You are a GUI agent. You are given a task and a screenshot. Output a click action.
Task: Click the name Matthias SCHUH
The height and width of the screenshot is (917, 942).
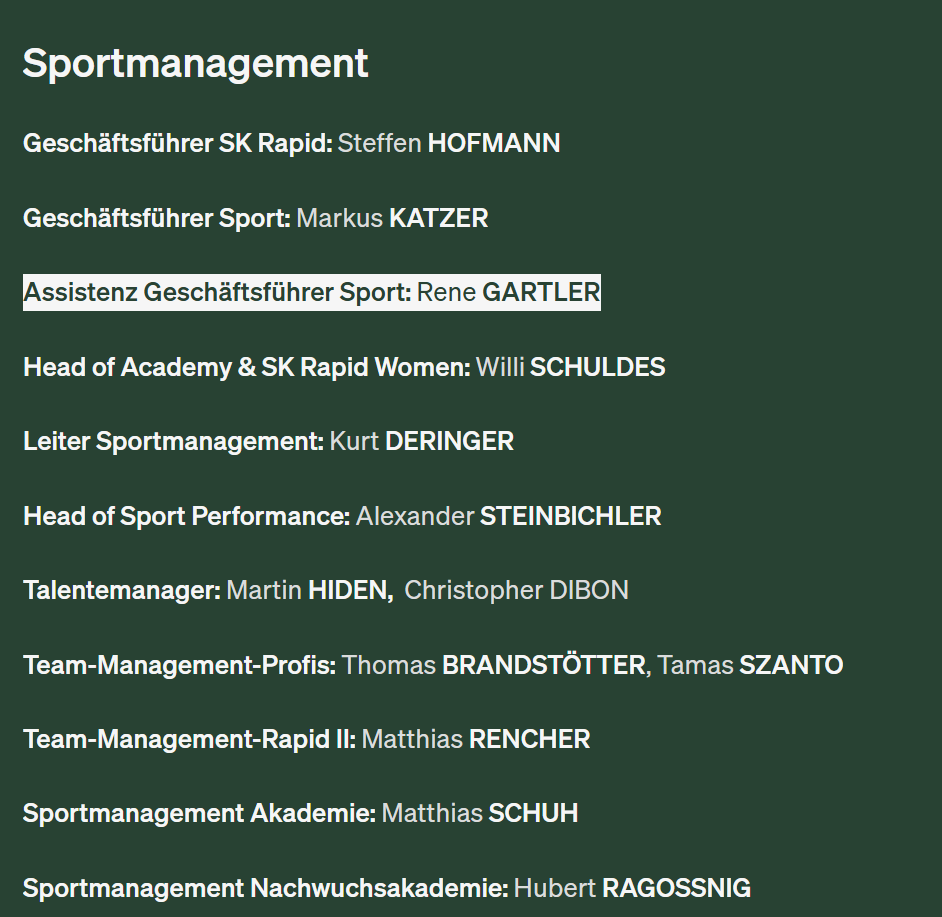[x=480, y=813]
